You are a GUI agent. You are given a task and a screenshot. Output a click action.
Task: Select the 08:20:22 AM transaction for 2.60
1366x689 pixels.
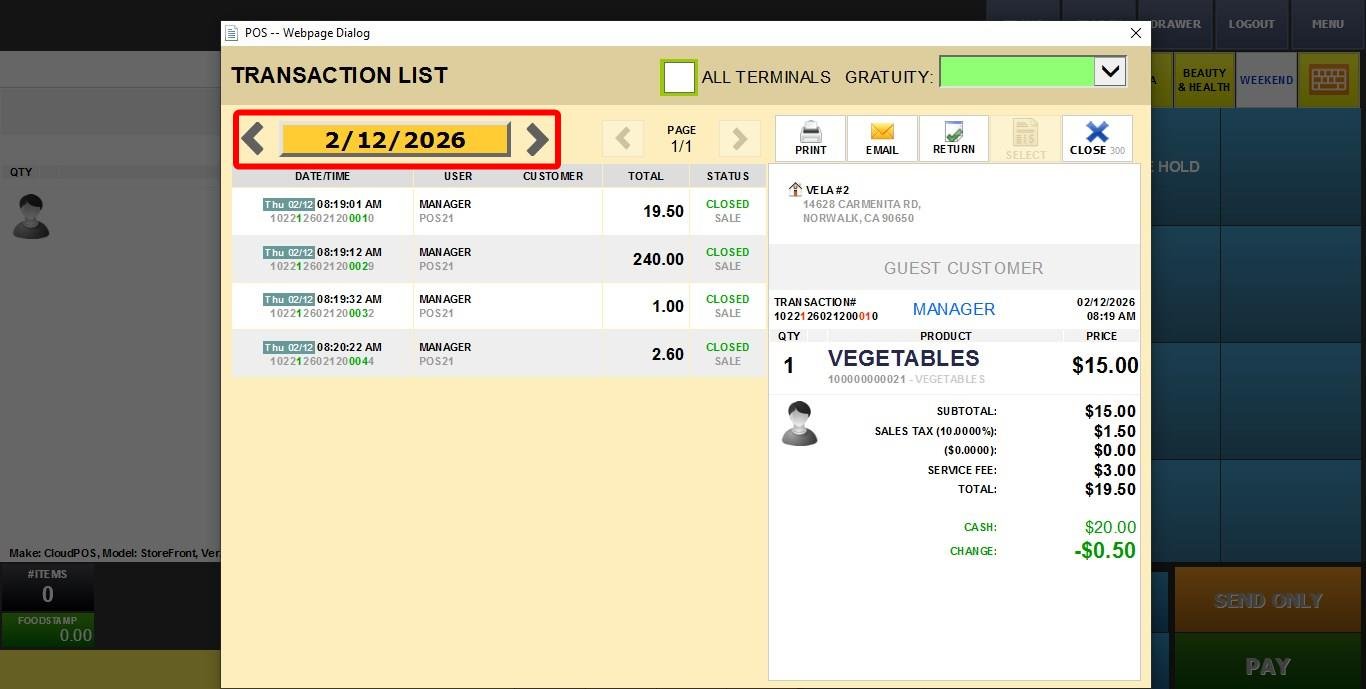coord(498,354)
